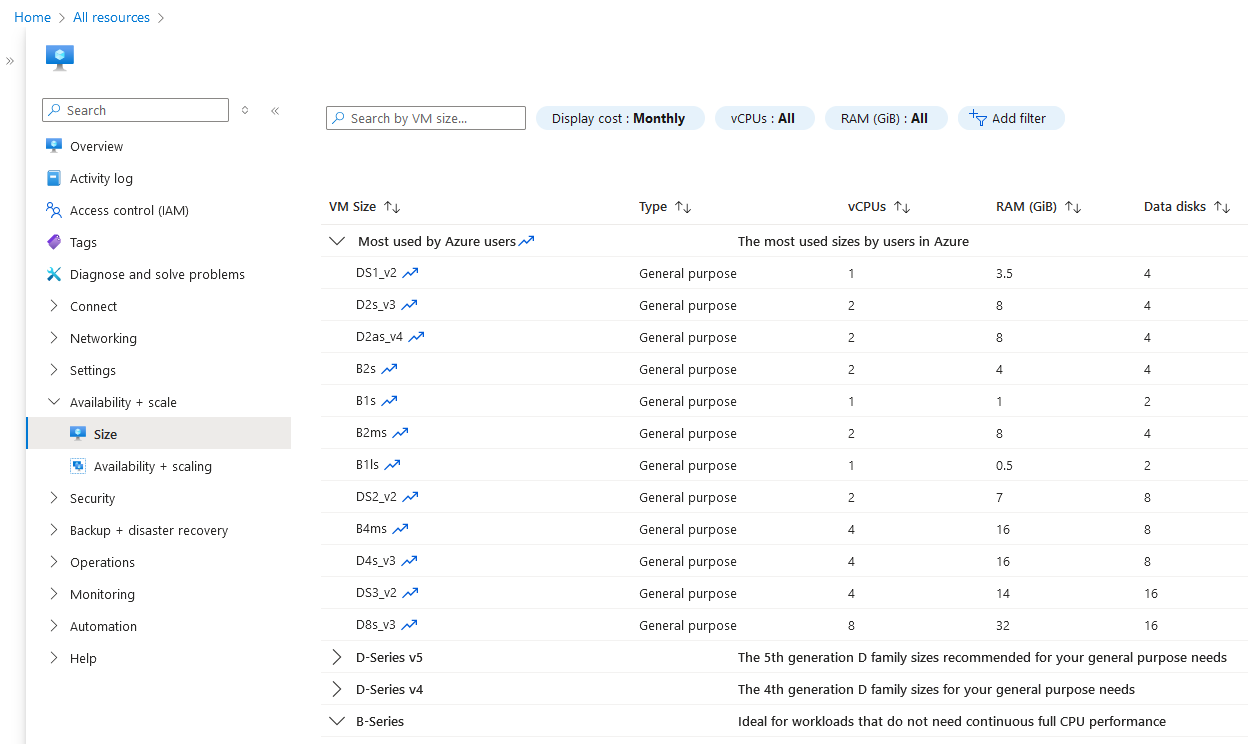
Task: Click trending icon next to D2as_v4
Action: click(x=416, y=336)
